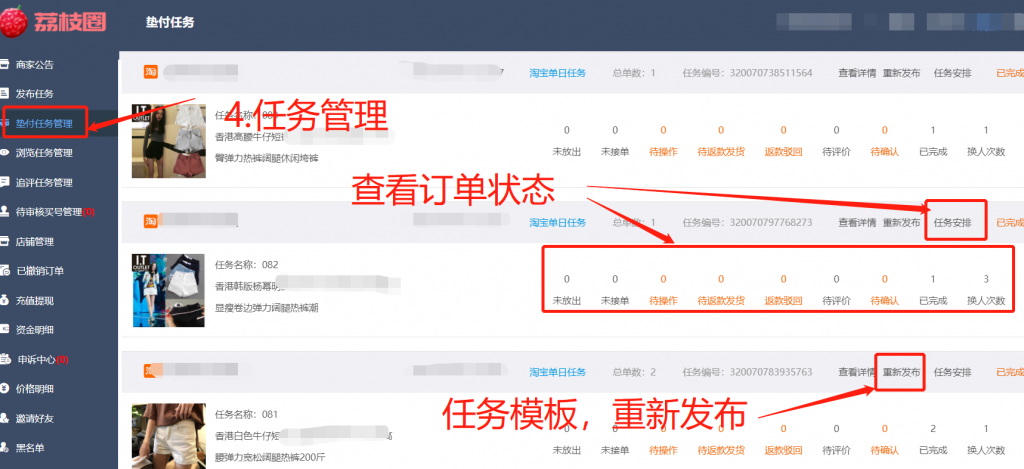Click 查看详情 for task 320070783935763
This screenshot has height=469, width=1024.
tap(857, 372)
